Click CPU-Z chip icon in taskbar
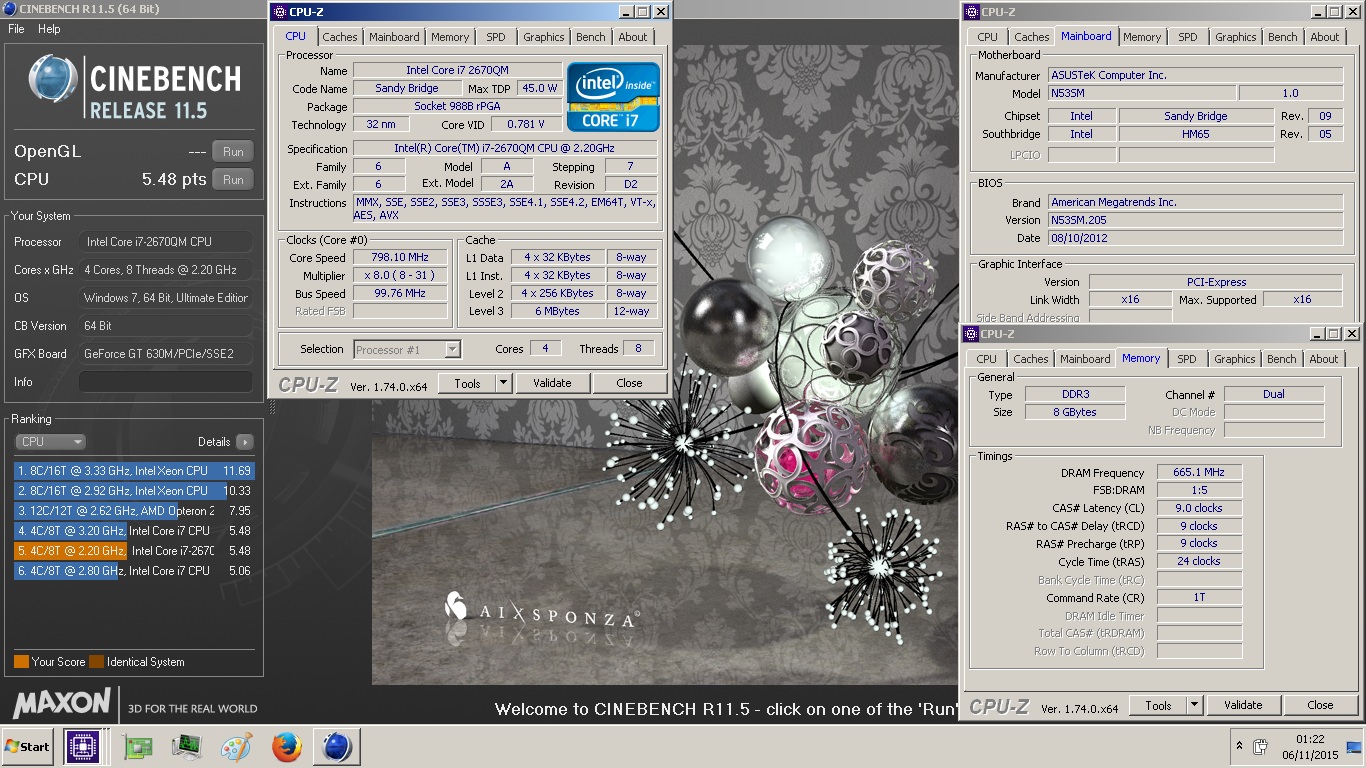 (83, 747)
